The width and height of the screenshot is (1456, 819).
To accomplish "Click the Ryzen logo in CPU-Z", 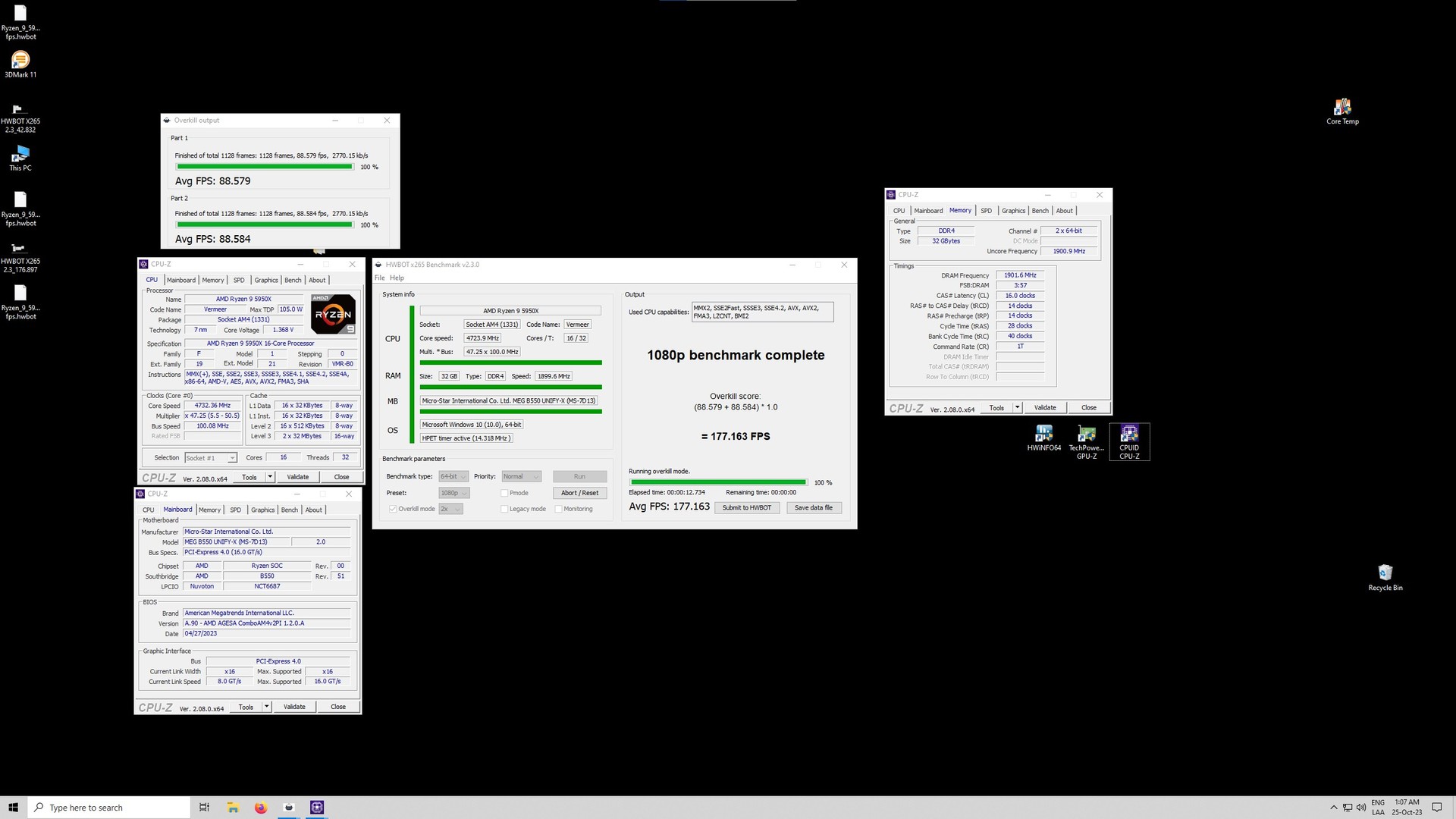I will 333,314.
